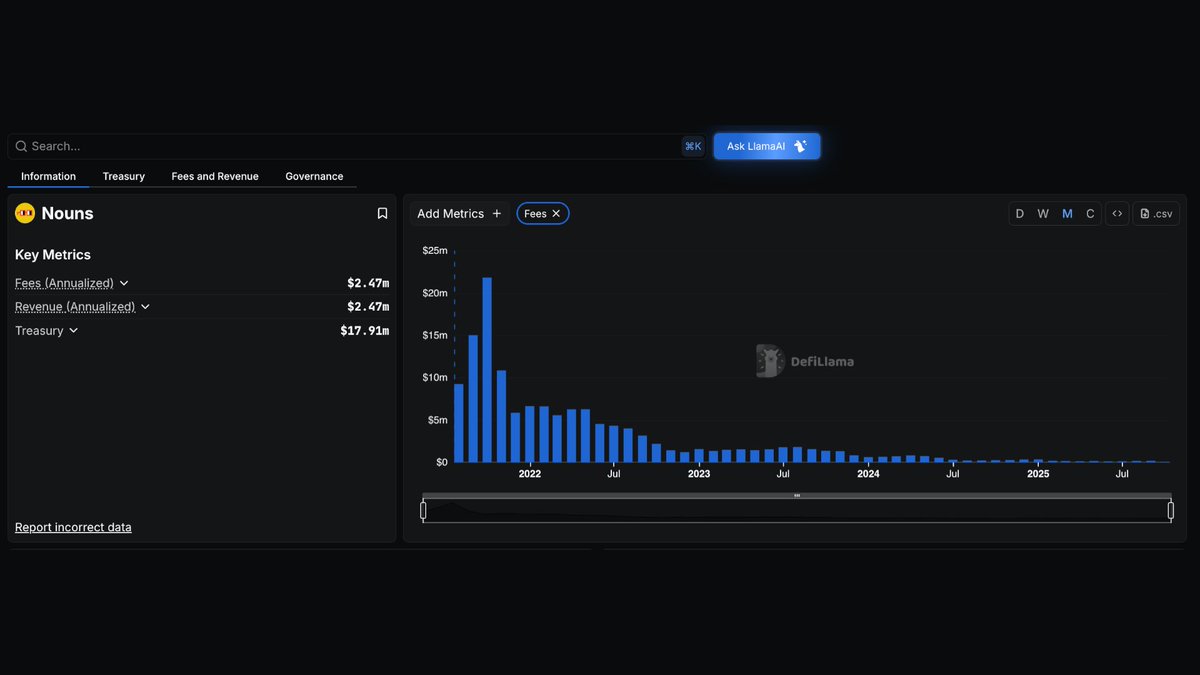
Task: Click the Nouns protocol logo
Action: (25, 213)
